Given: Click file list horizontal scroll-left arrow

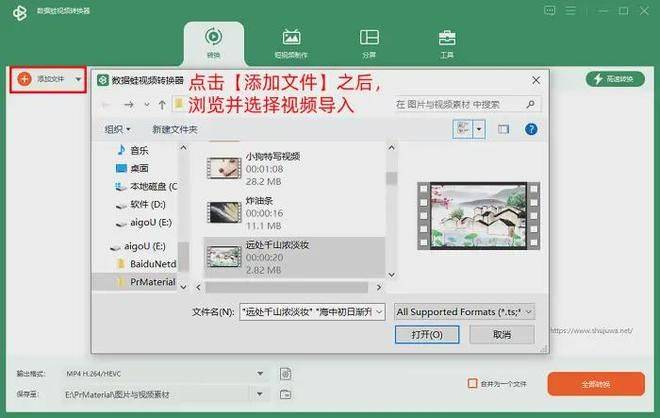Looking at the screenshot, I should (x=198, y=287).
